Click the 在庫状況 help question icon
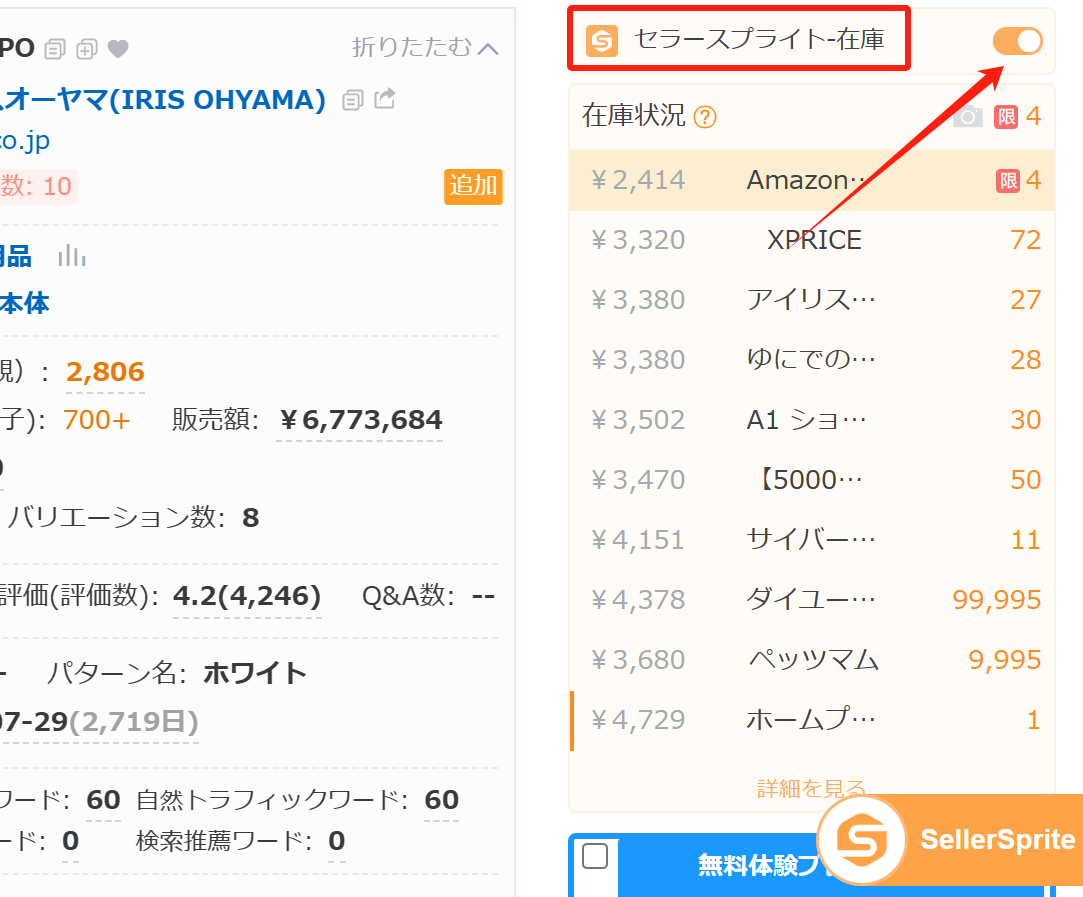Image resolution: width=1083 pixels, height=897 pixels. click(705, 117)
